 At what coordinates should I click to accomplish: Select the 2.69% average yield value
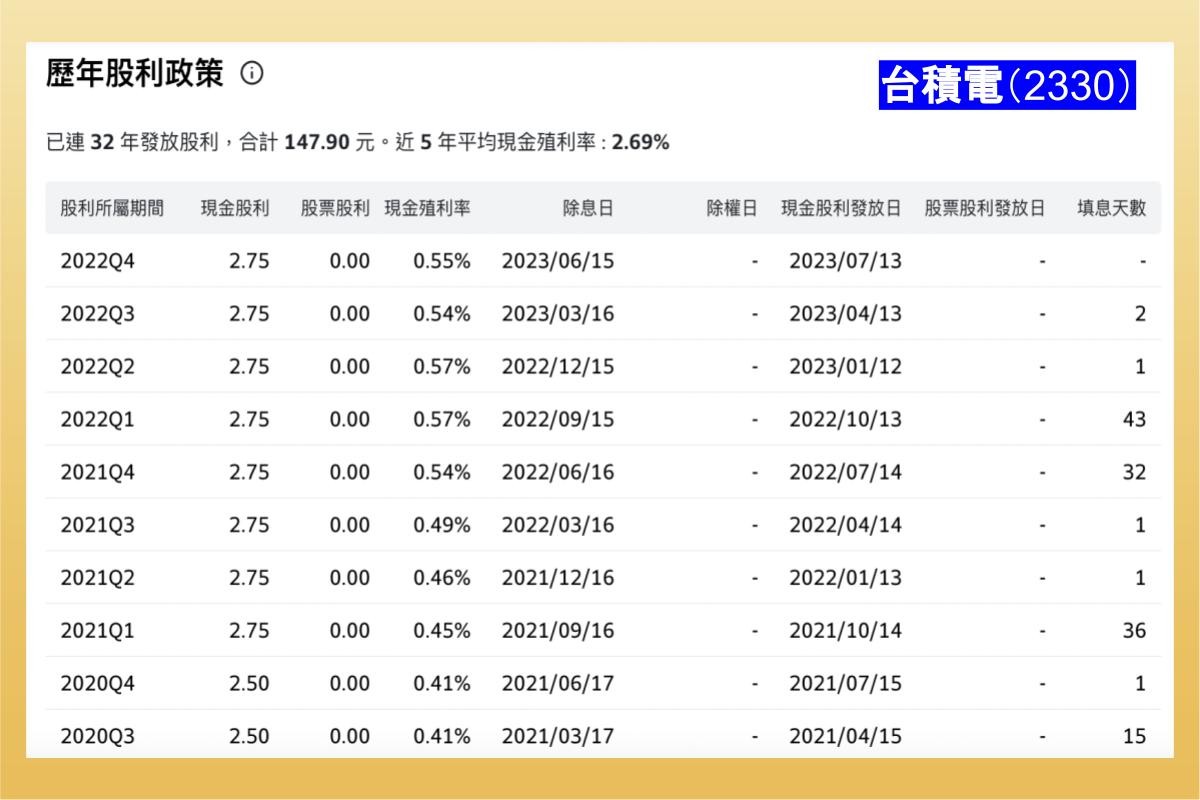click(640, 142)
